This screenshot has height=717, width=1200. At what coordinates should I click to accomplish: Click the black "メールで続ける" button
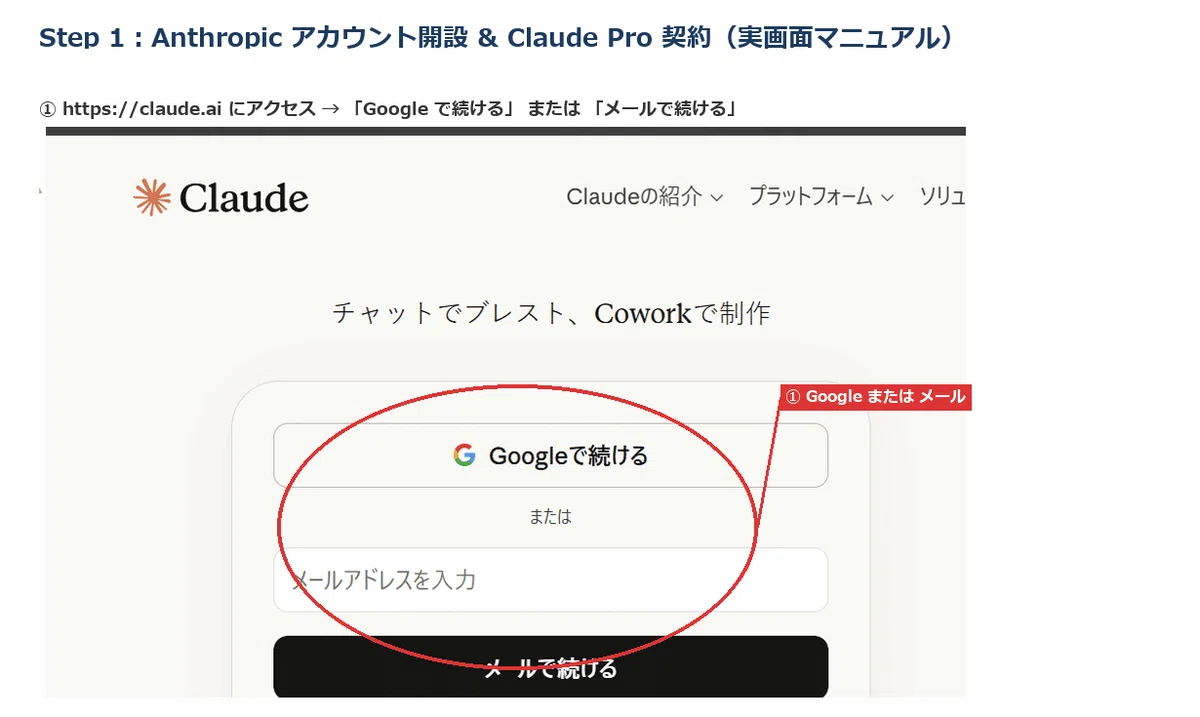coord(551,667)
